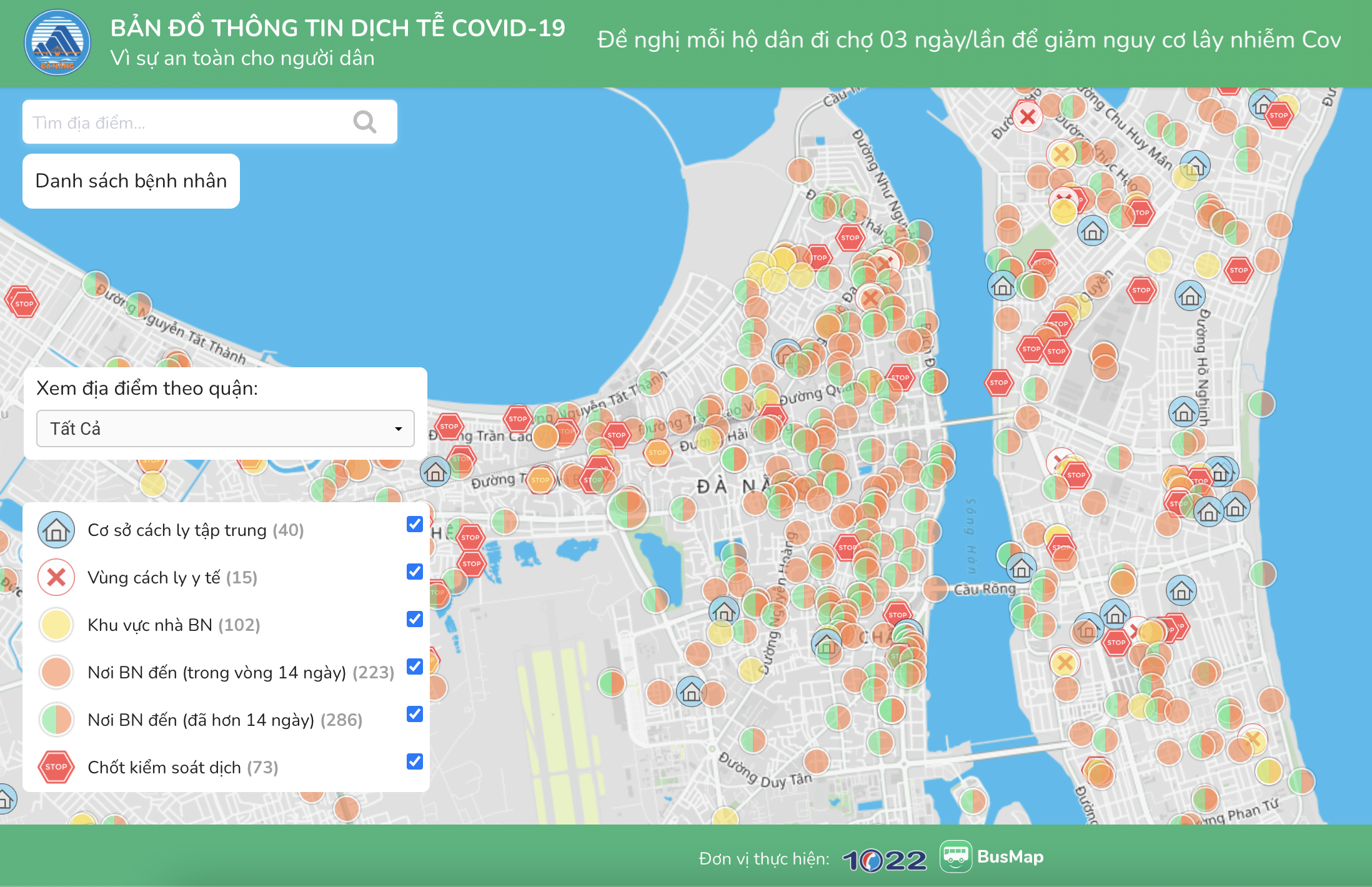Click the green-orange 'đã hơn 14 ngày' legend swatch
1372x887 pixels.
(x=56, y=720)
